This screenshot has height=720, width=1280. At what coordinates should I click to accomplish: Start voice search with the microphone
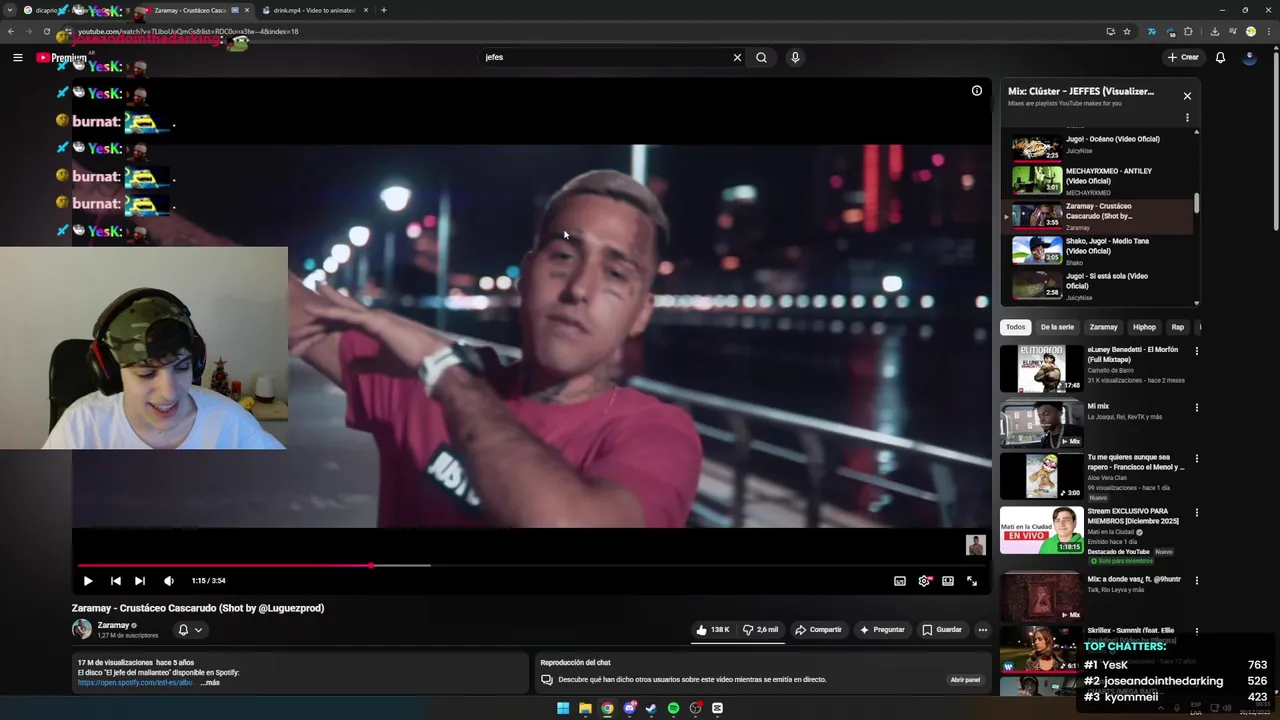(795, 57)
